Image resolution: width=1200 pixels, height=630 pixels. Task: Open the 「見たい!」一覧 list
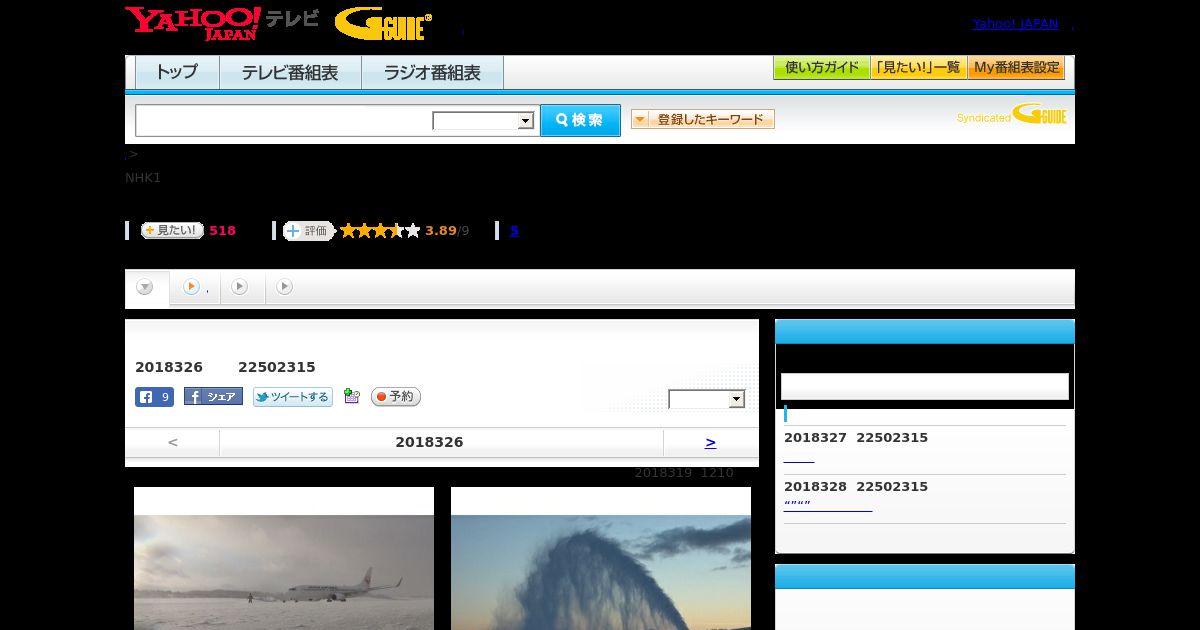[x=918, y=68]
